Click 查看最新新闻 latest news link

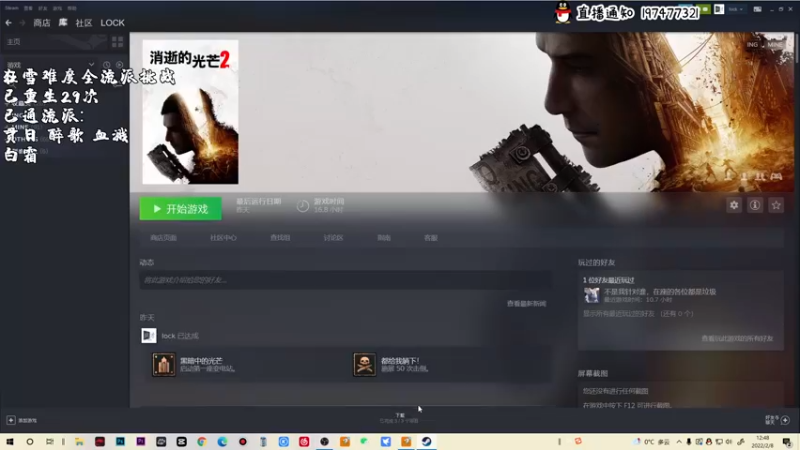[526, 304]
